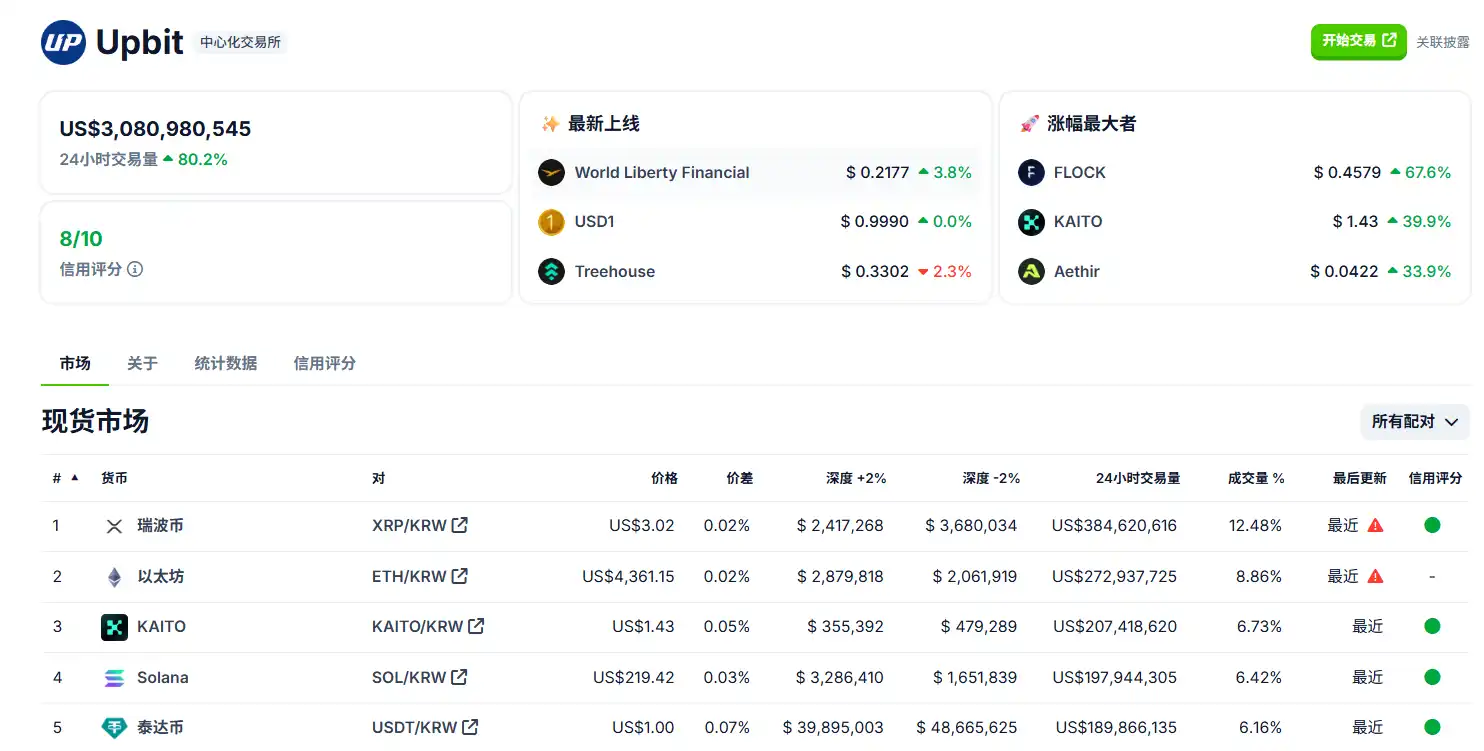Viewport: 1484px width, 751px height.
Task: Click the FLOCK token icon
Action: 1031,173
